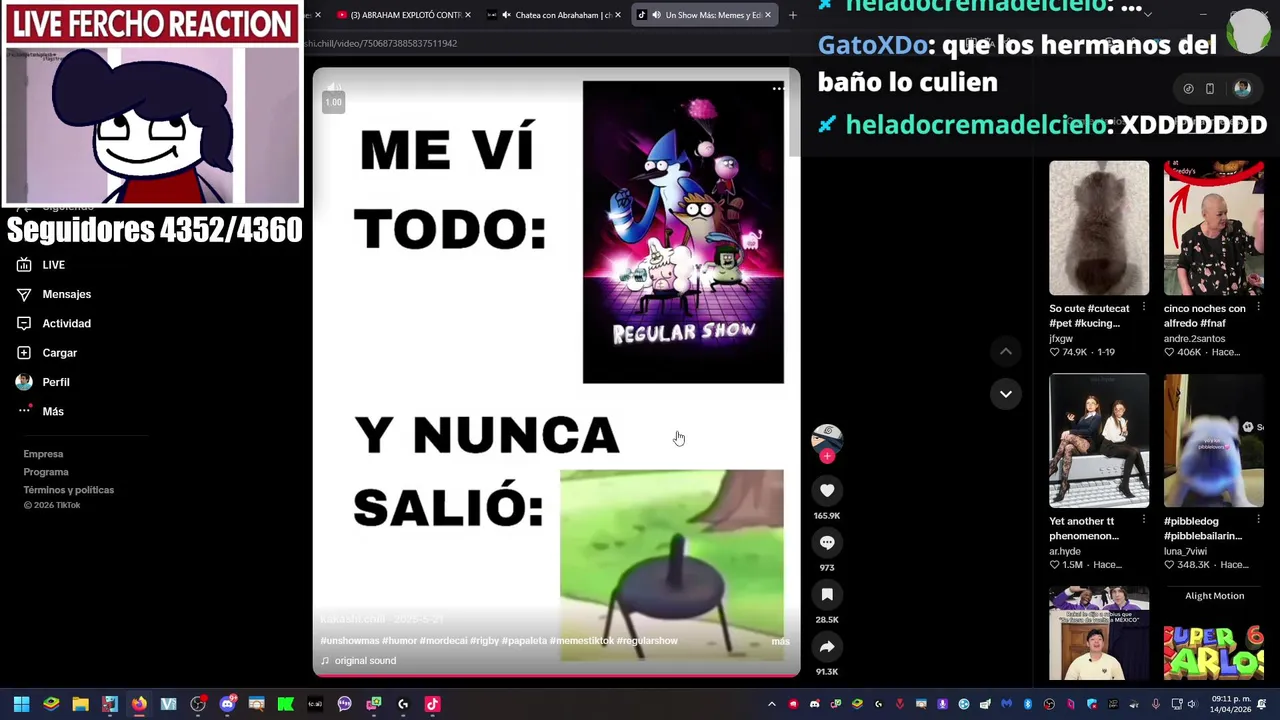
Task: Open 'Yet another tt phenomenon' thumbnail
Action: pyautogui.click(x=1099, y=441)
